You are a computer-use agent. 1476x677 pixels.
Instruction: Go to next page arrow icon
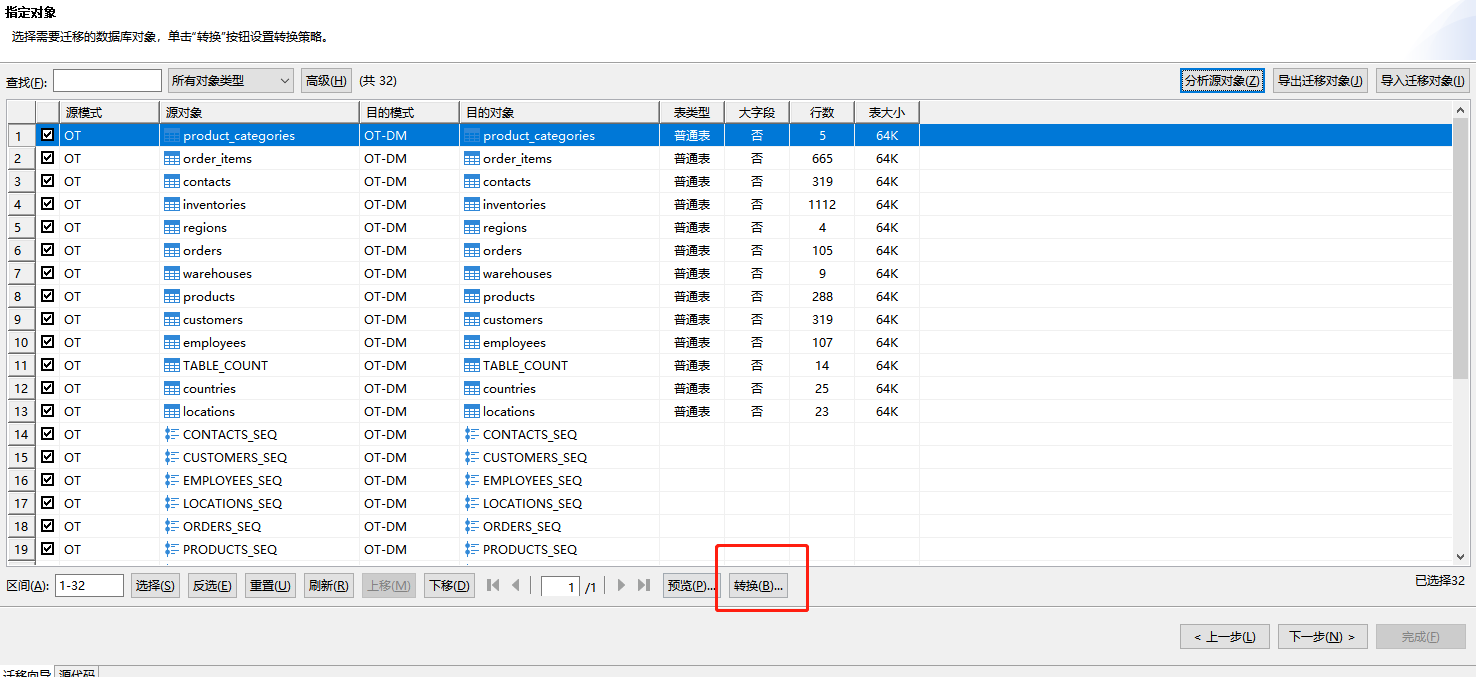[x=621, y=585]
